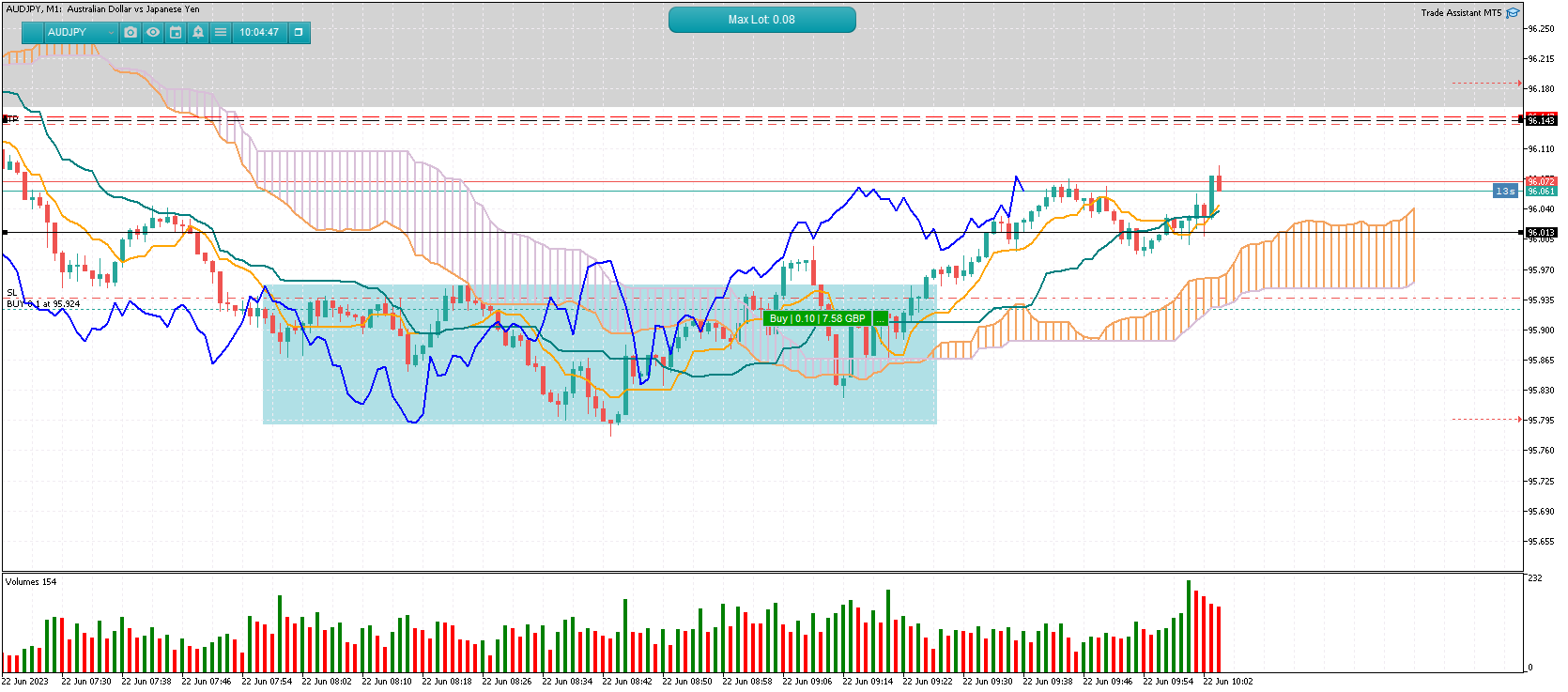The width and height of the screenshot is (1568, 692).
Task: Open the calendar icon in Trade Assistant panel
Action: [x=176, y=32]
